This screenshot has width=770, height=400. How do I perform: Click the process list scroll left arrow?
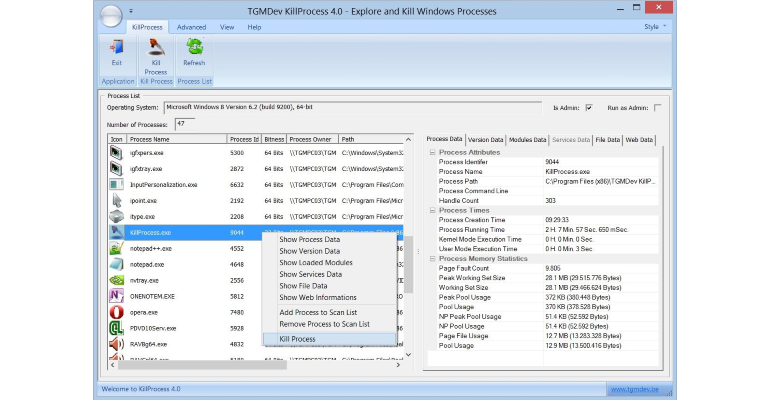click(112, 365)
